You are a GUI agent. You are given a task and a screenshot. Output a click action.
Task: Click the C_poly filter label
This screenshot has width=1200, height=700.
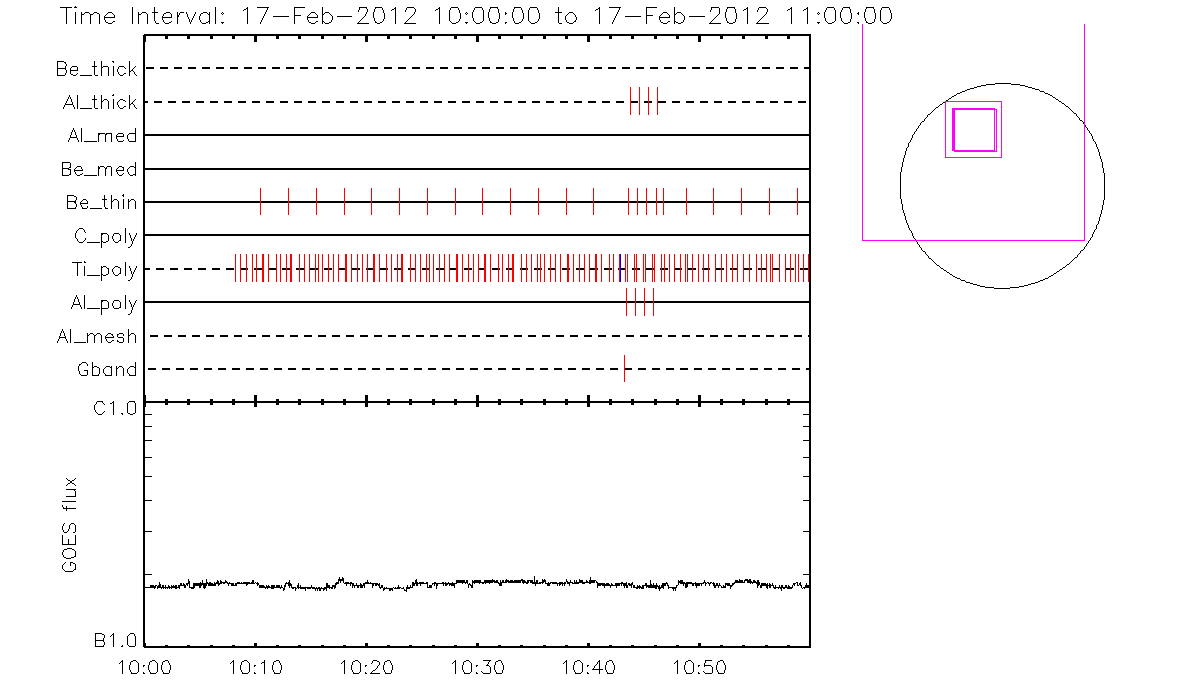(x=106, y=236)
